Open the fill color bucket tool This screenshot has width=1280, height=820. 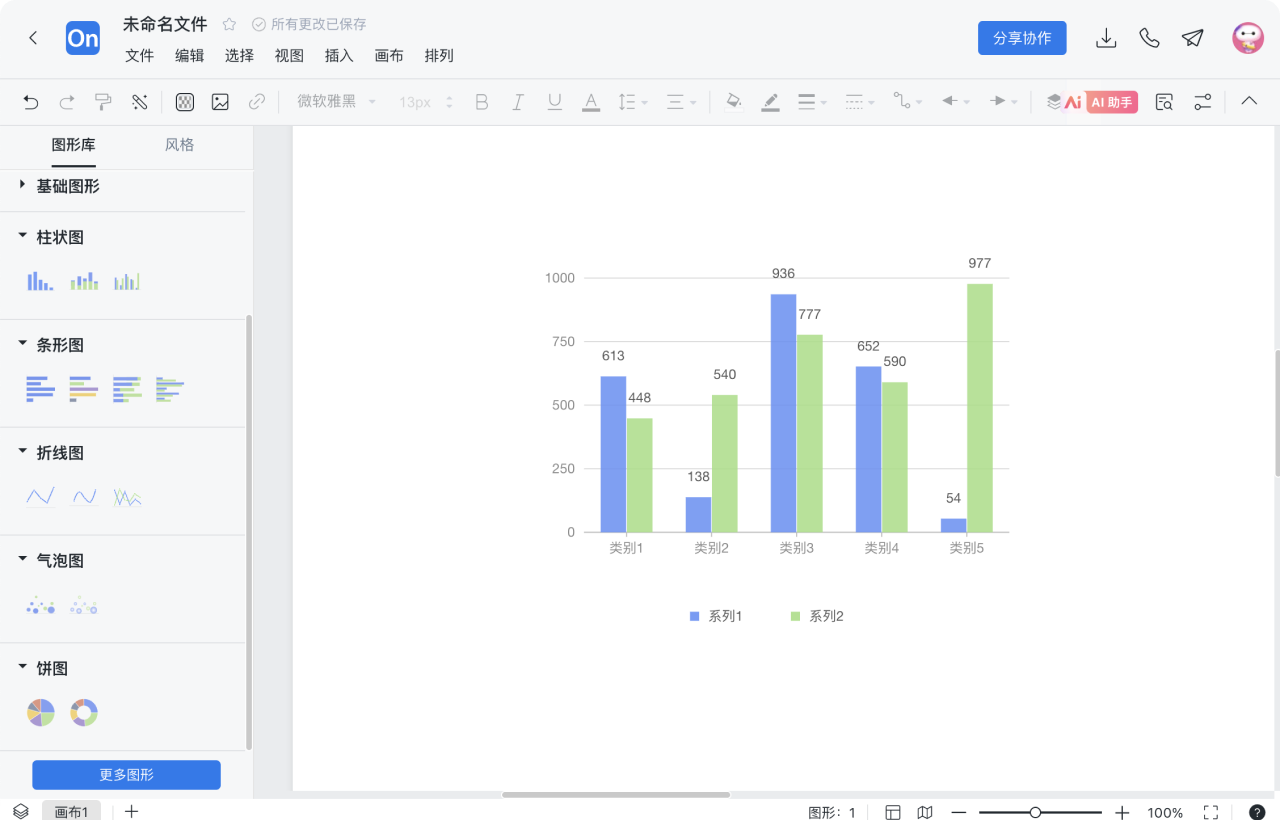click(x=733, y=102)
